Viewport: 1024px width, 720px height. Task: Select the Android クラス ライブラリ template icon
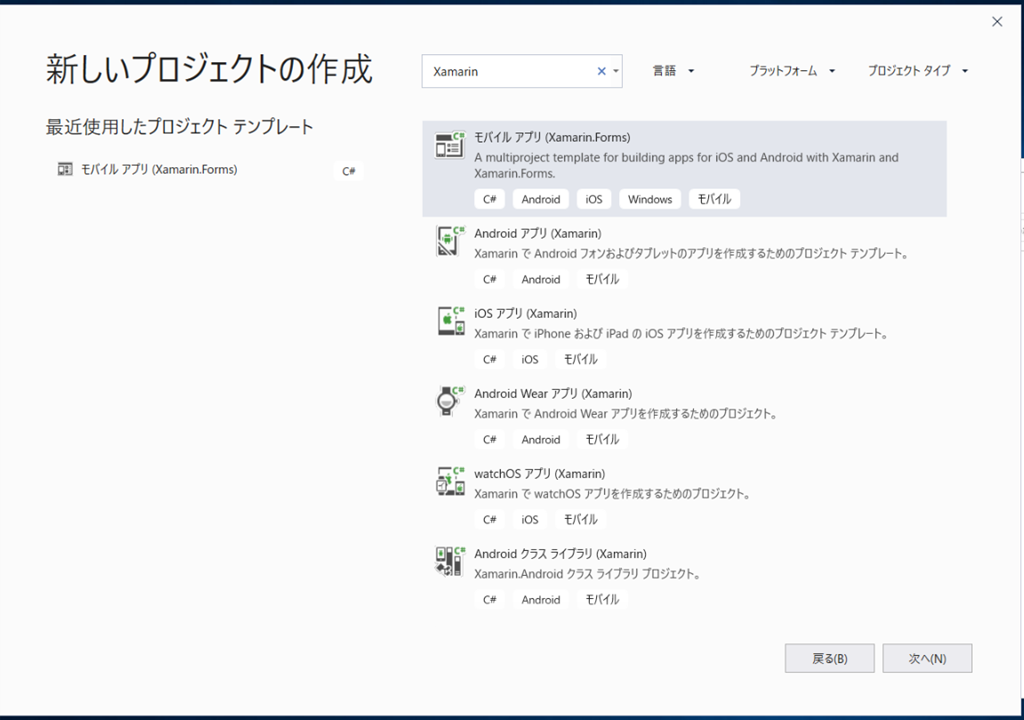point(449,561)
